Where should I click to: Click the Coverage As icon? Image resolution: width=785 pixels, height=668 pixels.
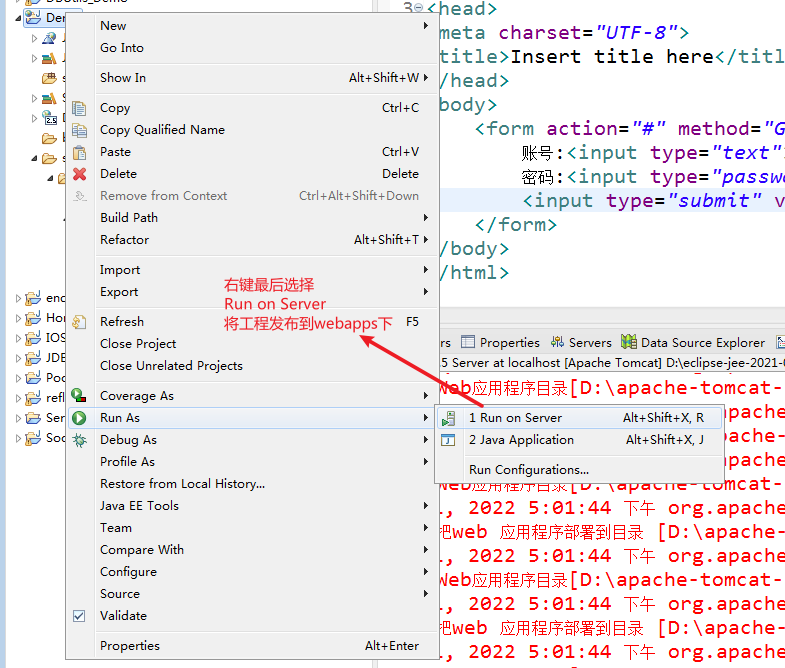coord(79,396)
